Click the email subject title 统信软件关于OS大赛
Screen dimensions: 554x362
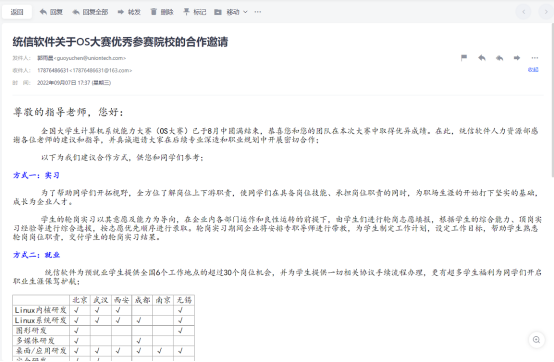pyautogui.click(x=120, y=42)
